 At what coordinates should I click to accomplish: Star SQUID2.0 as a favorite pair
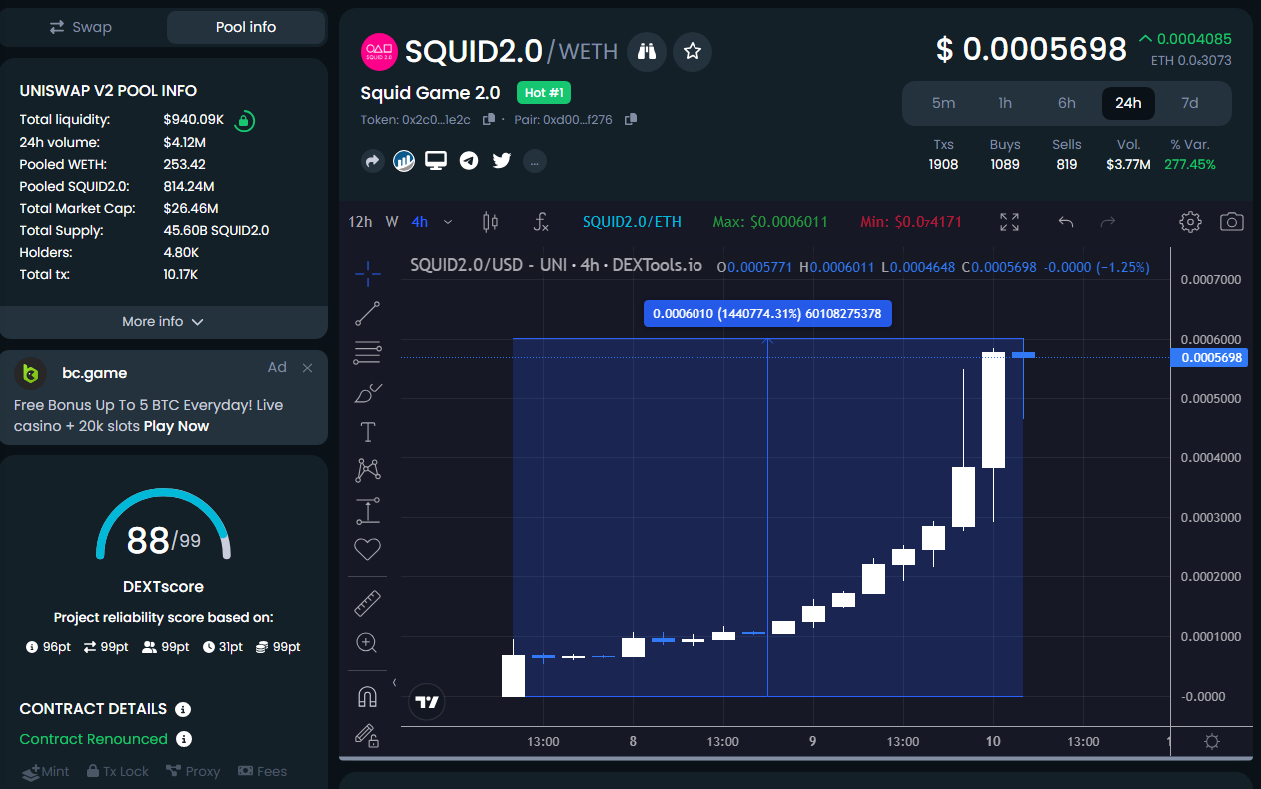click(691, 52)
